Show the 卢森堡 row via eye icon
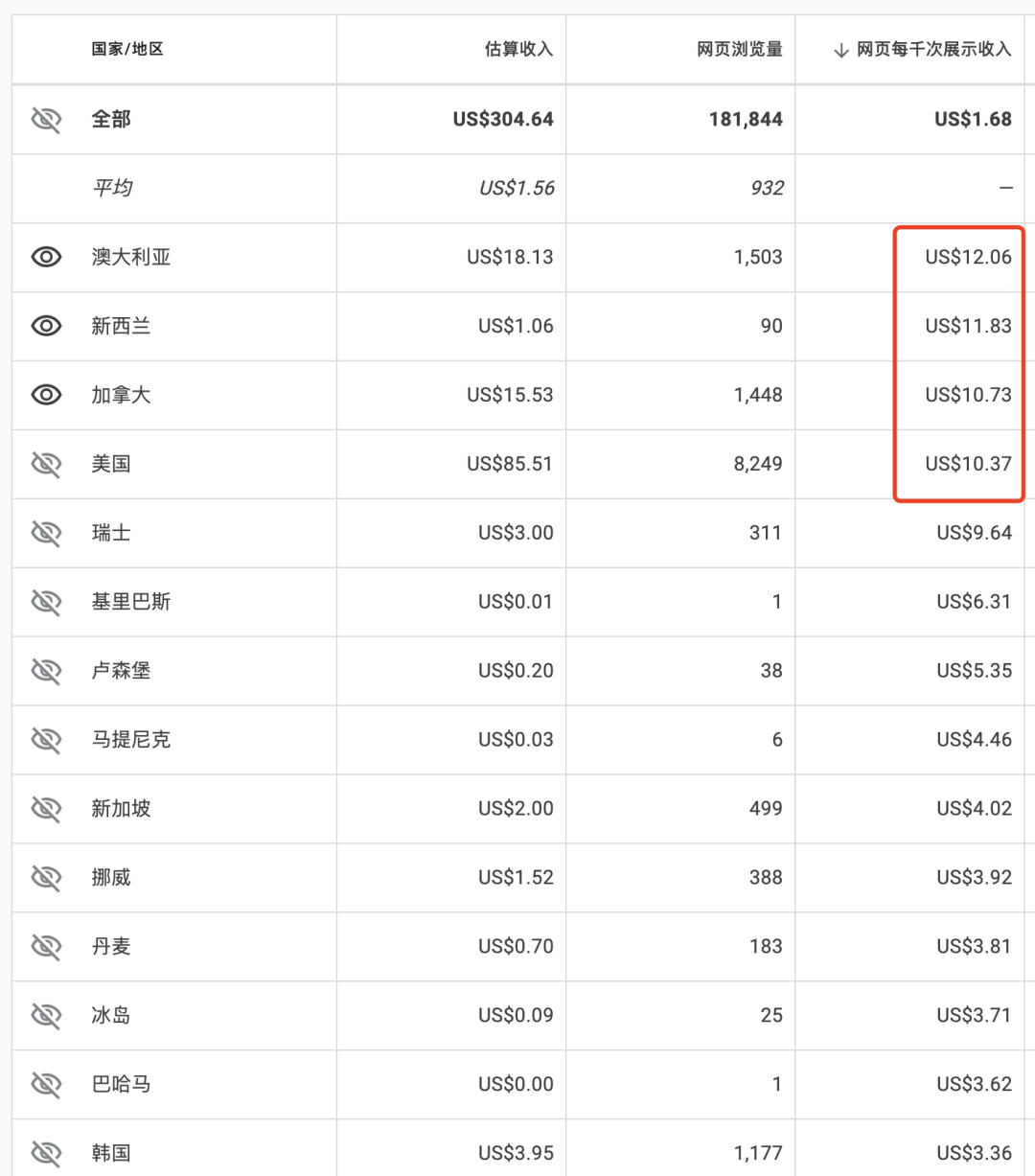 point(46,671)
